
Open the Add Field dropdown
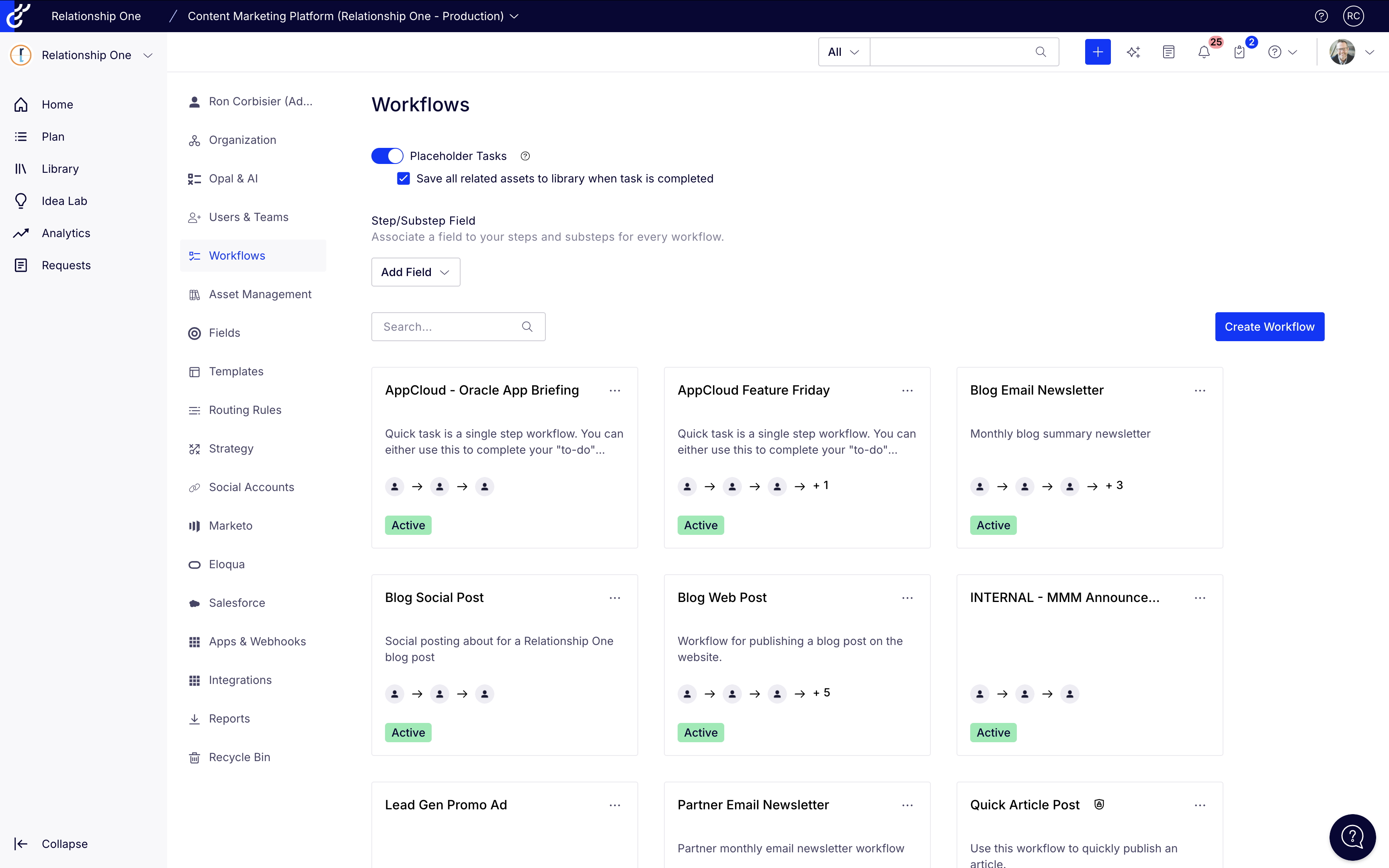pyautogui.click(x=416, y=272)
